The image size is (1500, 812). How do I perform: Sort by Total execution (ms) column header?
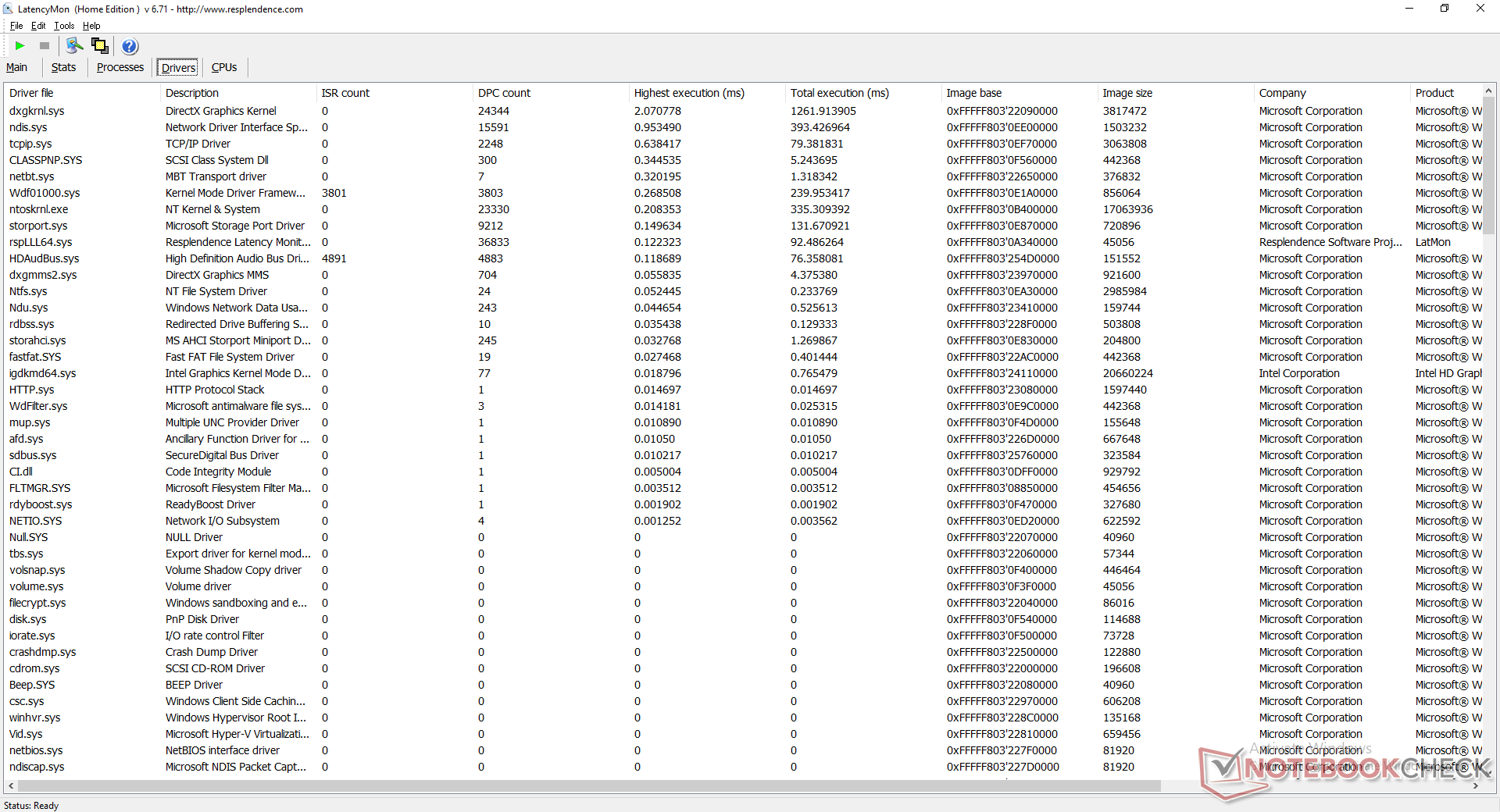tap(863, 93)
